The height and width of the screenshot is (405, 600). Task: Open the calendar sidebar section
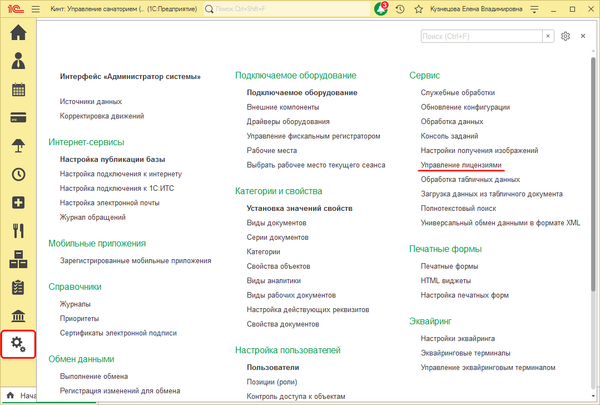[x=18, y=90]
